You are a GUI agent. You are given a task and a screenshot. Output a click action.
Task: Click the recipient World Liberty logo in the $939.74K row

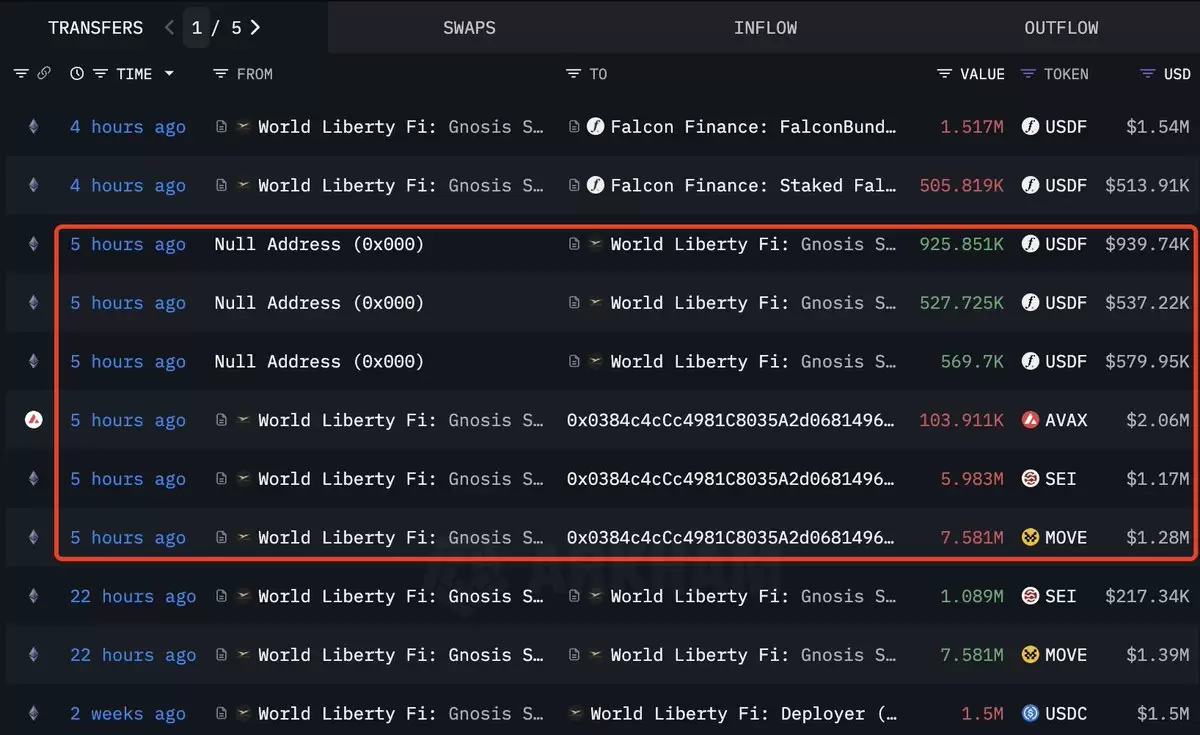coord(595,244)
